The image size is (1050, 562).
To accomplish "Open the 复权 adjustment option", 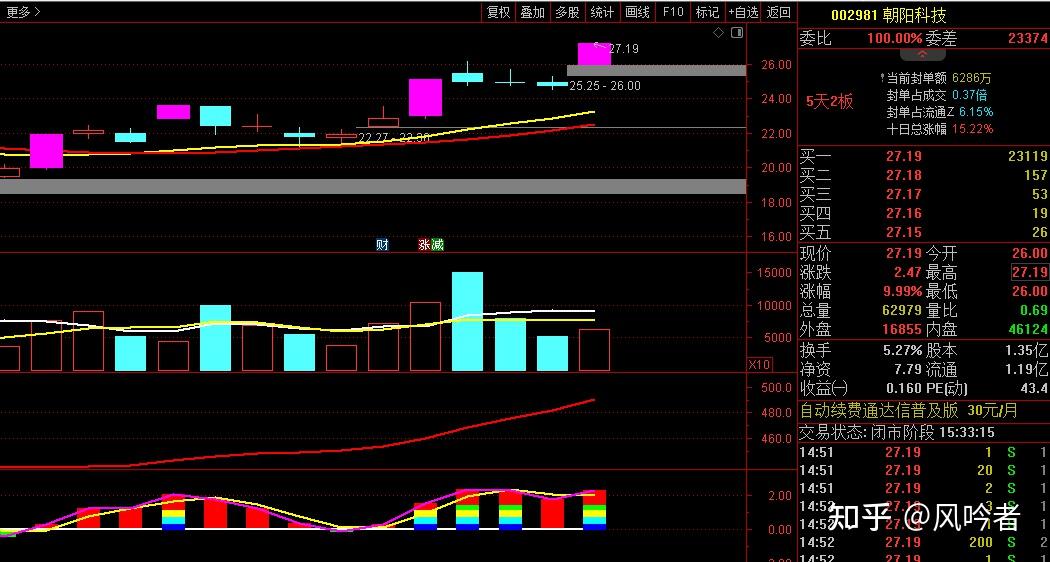I will (x=498, y=12).
